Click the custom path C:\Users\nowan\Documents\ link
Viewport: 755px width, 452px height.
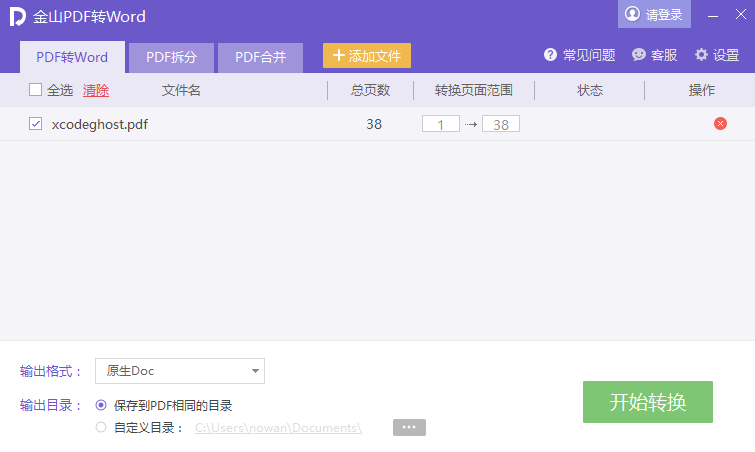278,427
